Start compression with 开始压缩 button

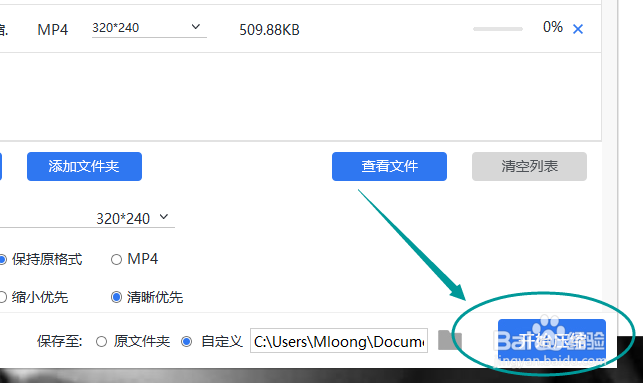click(552, 340)
